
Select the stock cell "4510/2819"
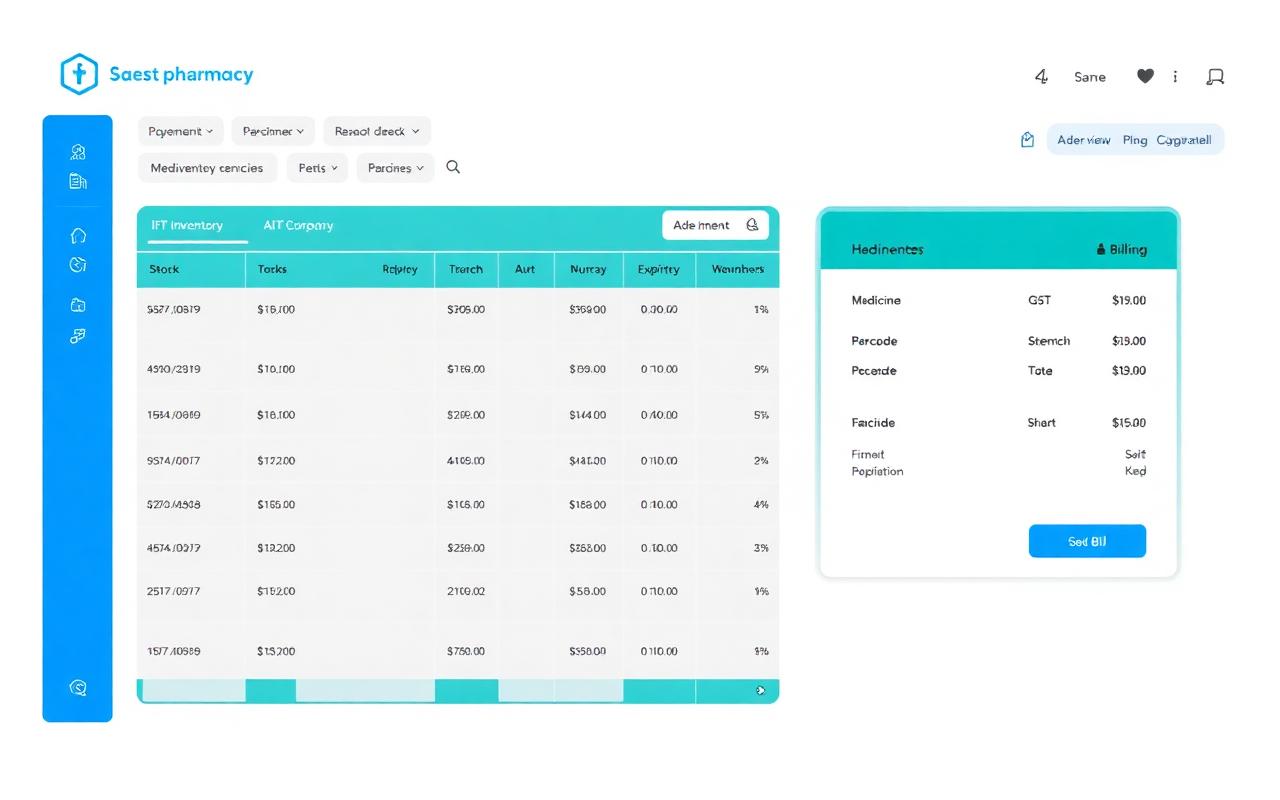tap(174, 369)
